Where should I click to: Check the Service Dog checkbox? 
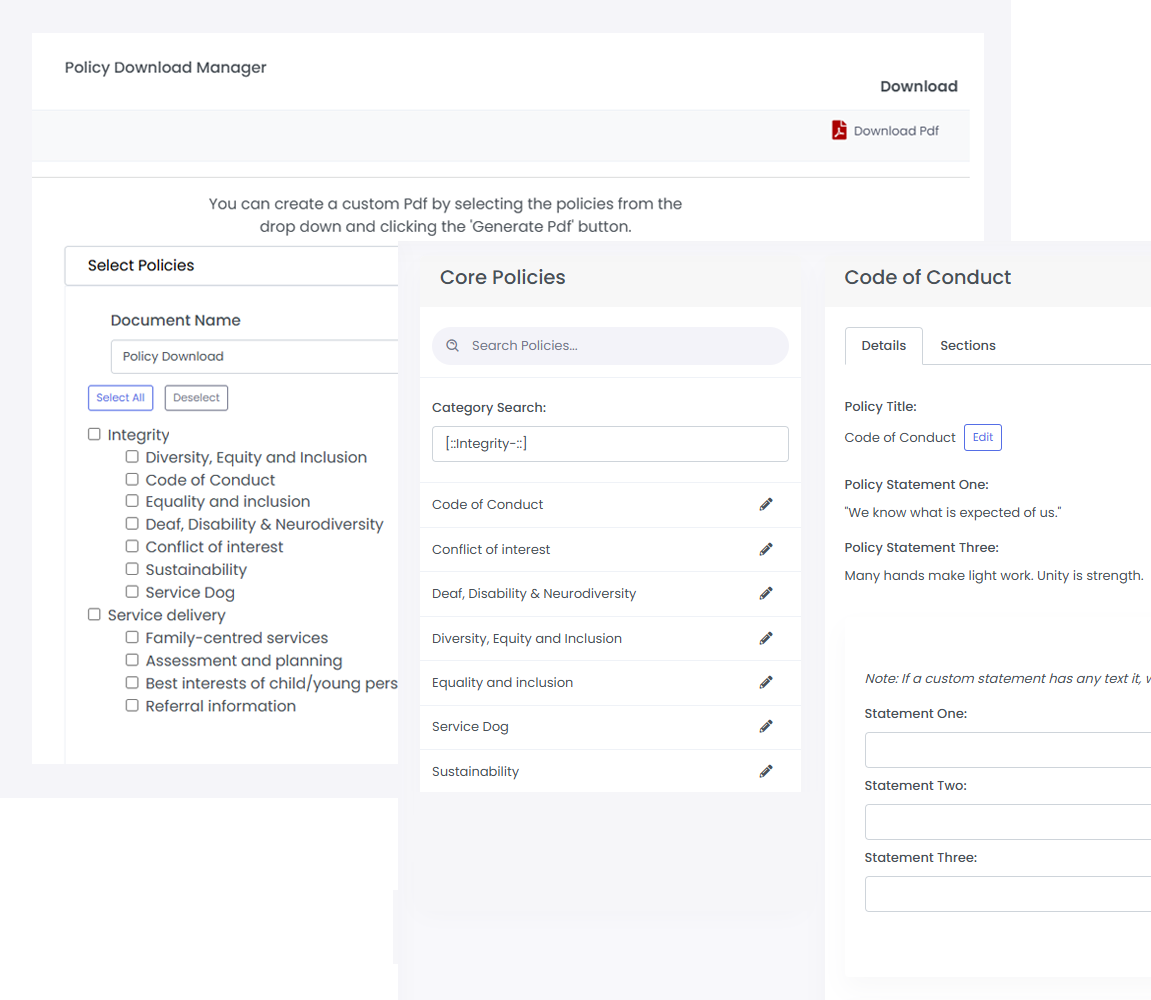(x=132, y=592)
